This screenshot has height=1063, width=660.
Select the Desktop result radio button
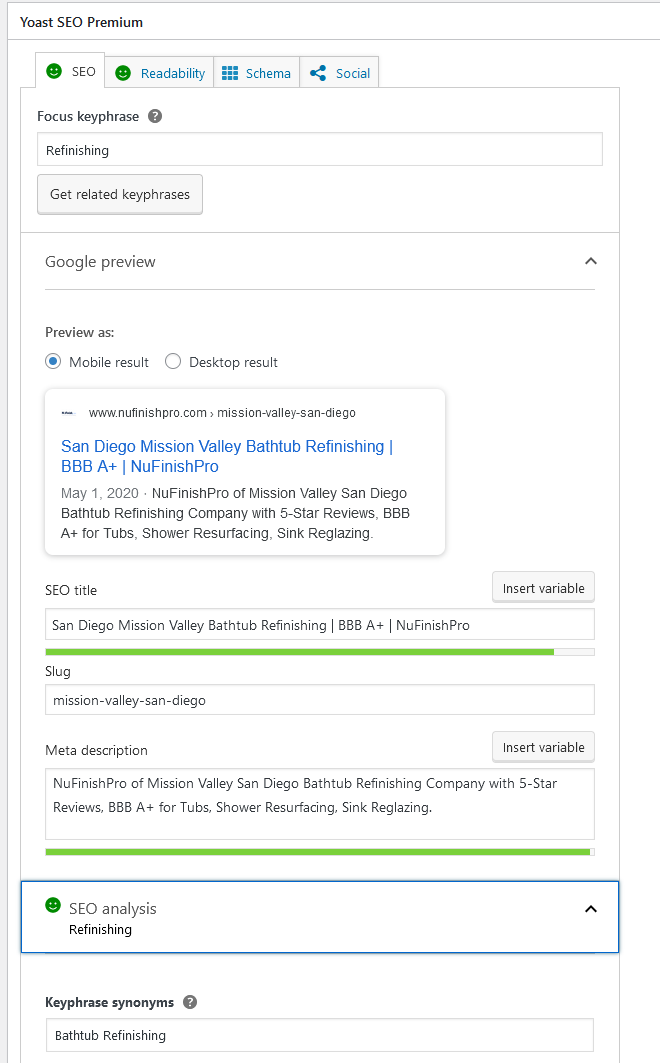click(173, 361)
